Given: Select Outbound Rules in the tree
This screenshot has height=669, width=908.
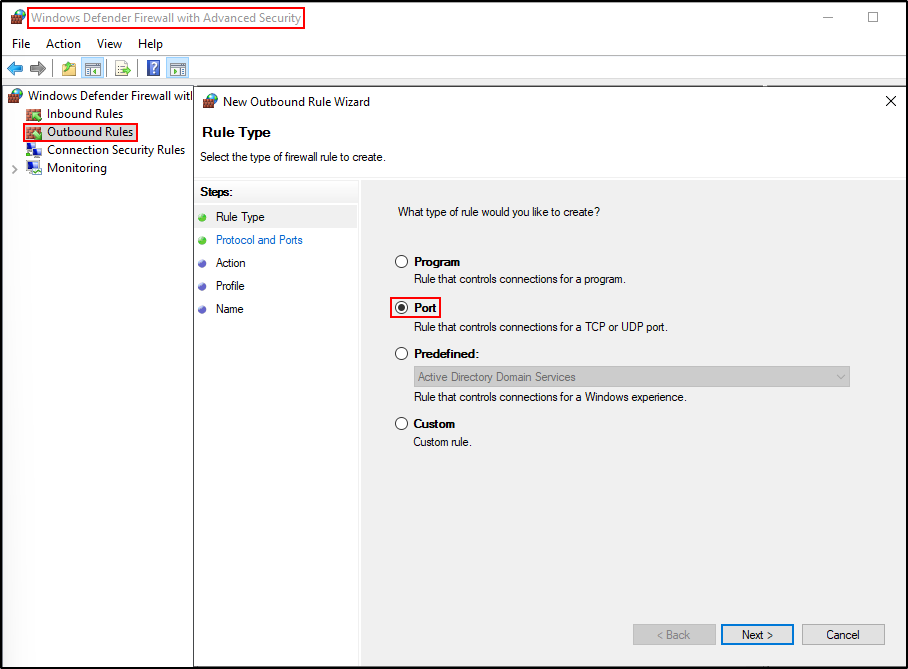Looking at the screenshot, I should [90, 132].
